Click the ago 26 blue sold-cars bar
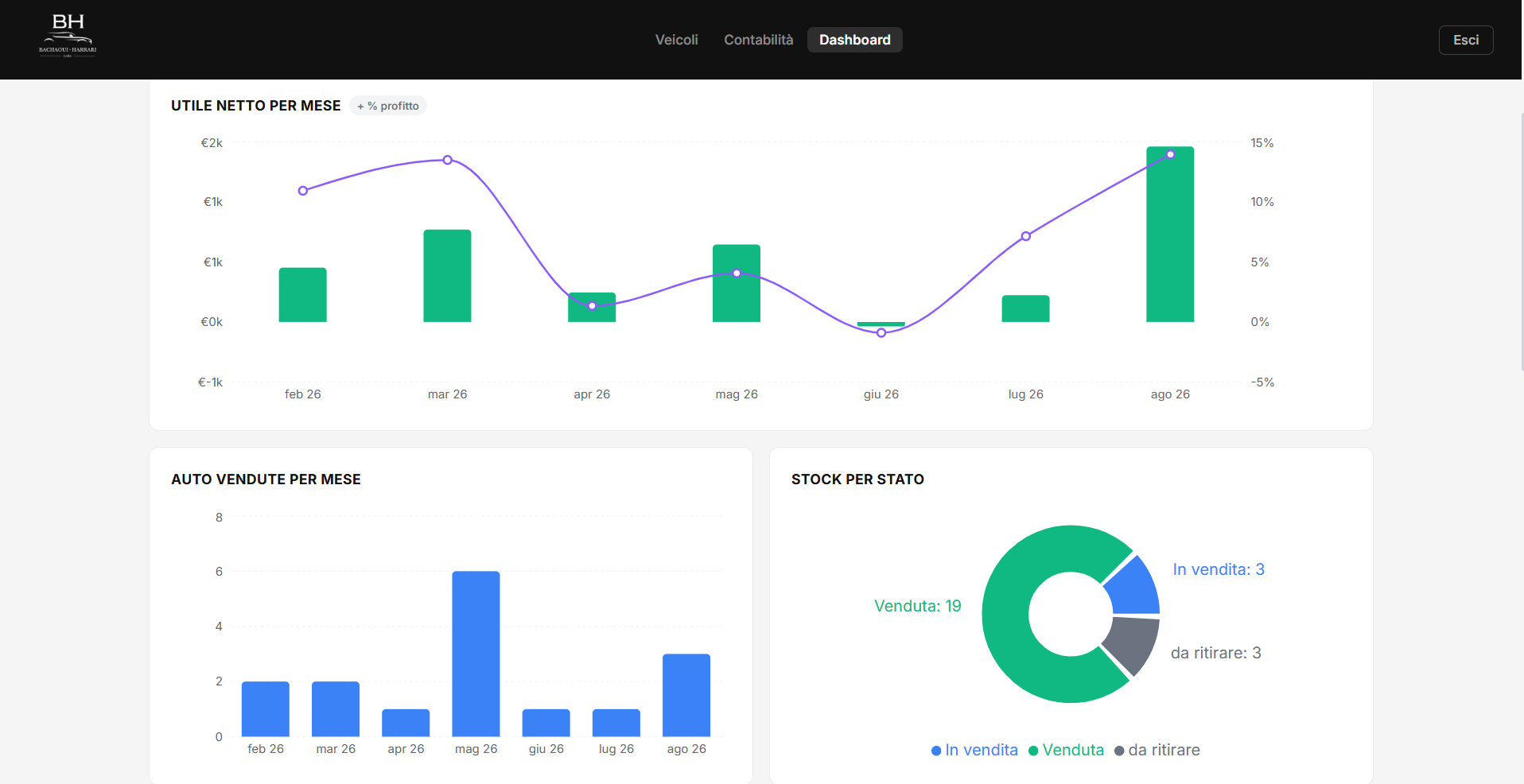 pyautogui.click(x=686, y=695)
